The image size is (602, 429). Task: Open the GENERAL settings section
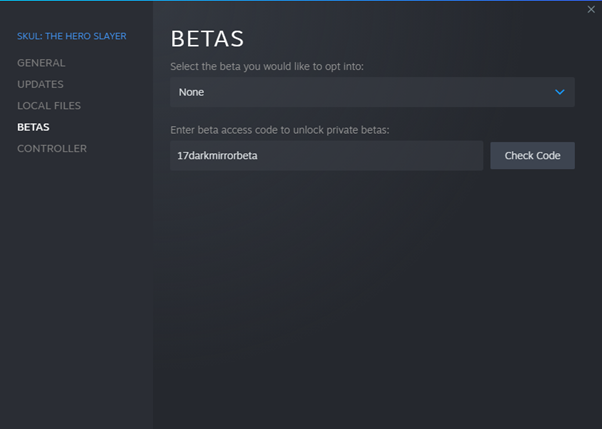tap(41, 63)
